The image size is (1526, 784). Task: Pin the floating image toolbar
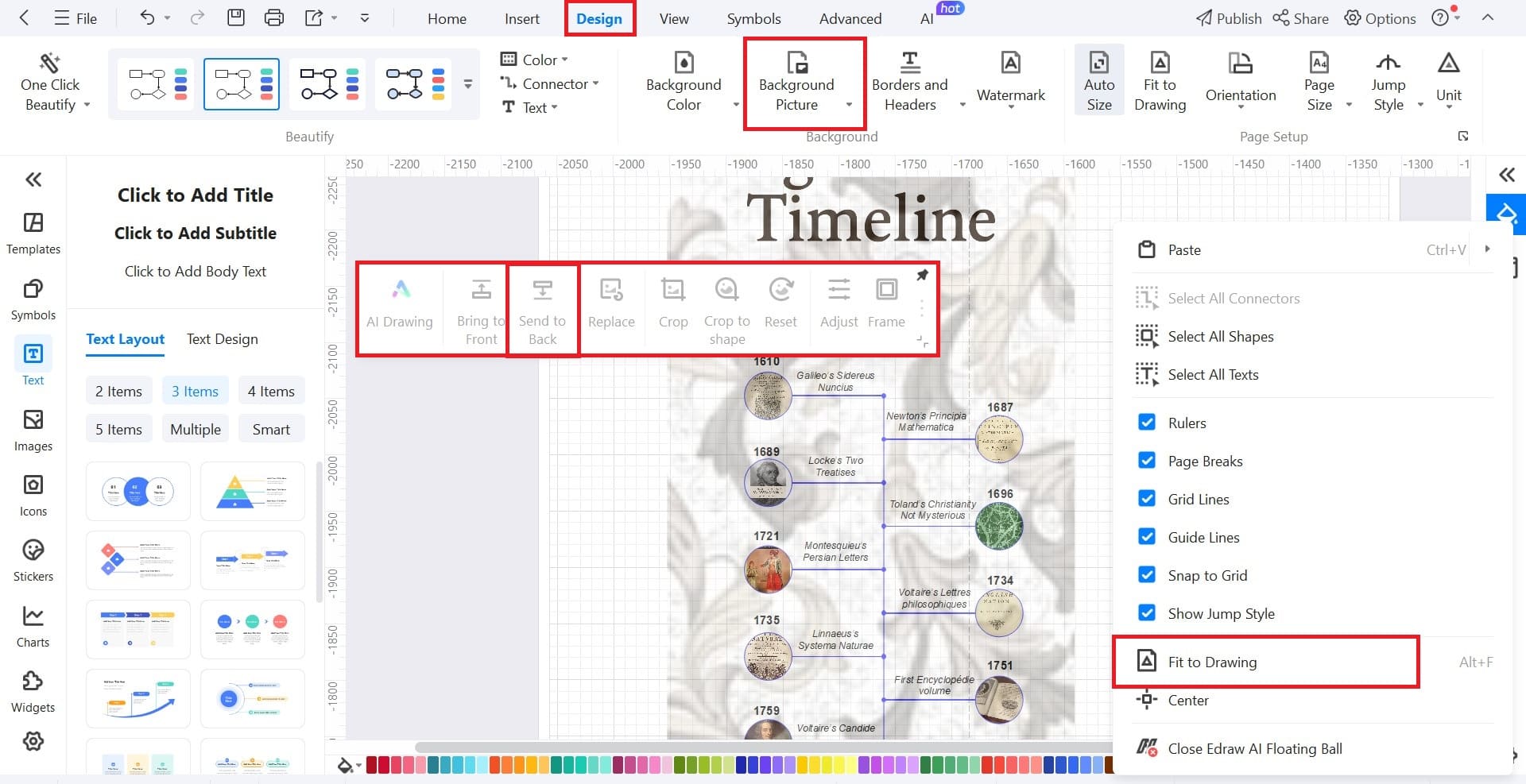pyautogui.click(x=922, y=275)
